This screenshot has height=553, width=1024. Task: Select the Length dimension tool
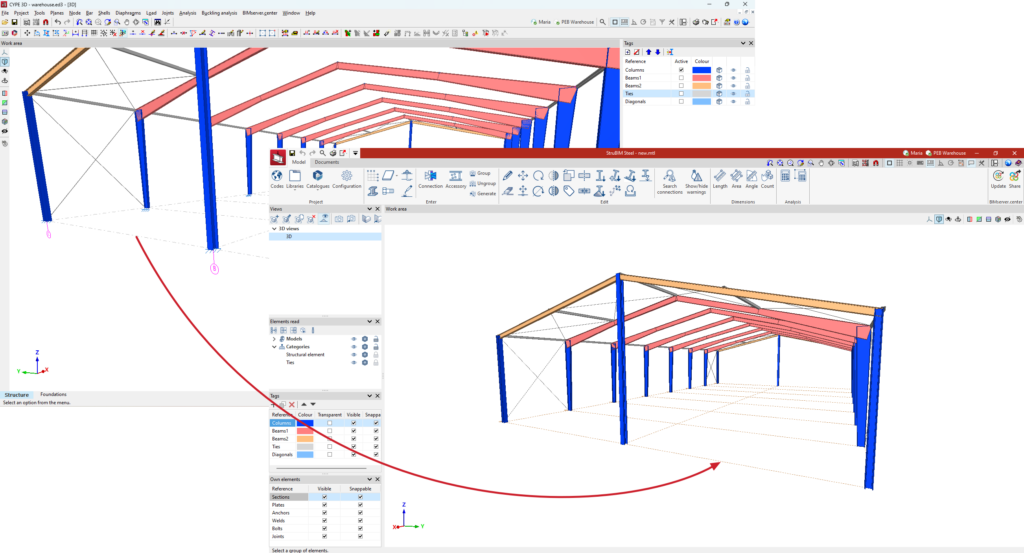coord(720,178)
